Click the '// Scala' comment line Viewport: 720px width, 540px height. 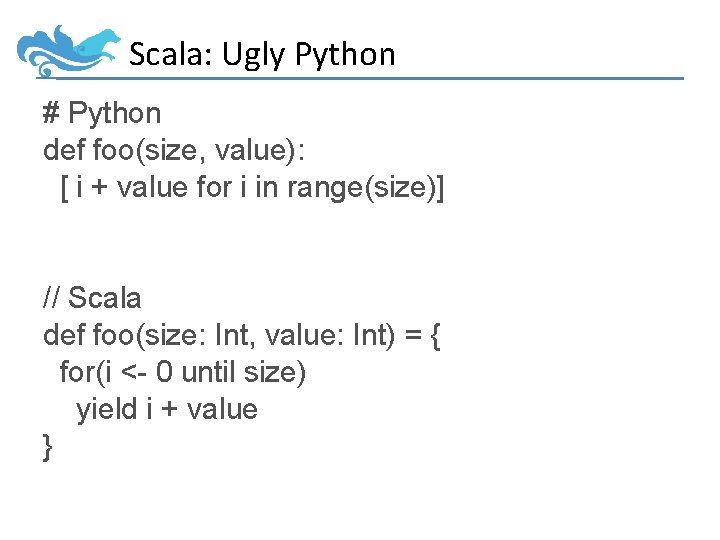[93, 298]
